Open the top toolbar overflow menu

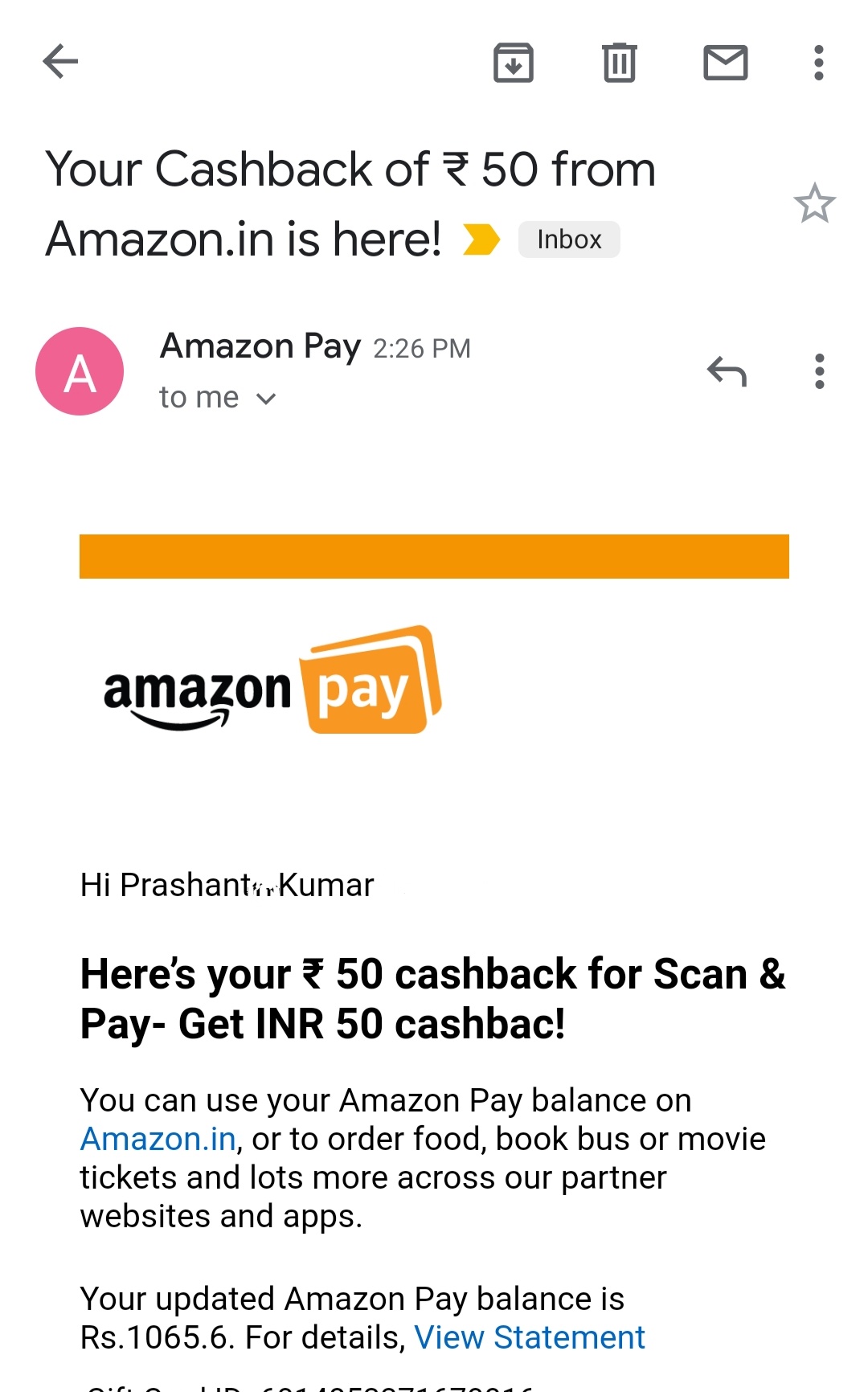[x=818, y=63]
